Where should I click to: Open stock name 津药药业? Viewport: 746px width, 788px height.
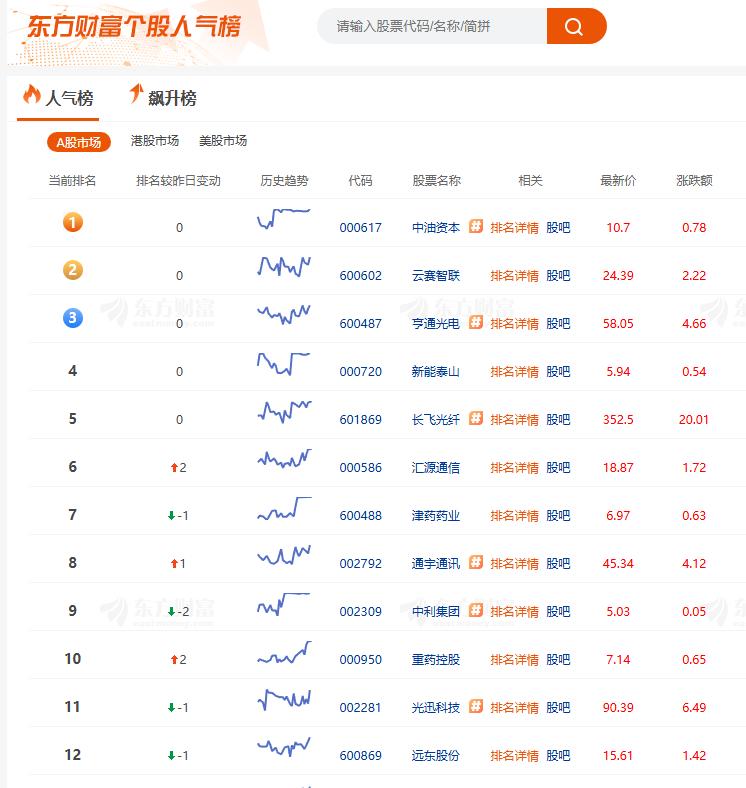tap(436, 516)
